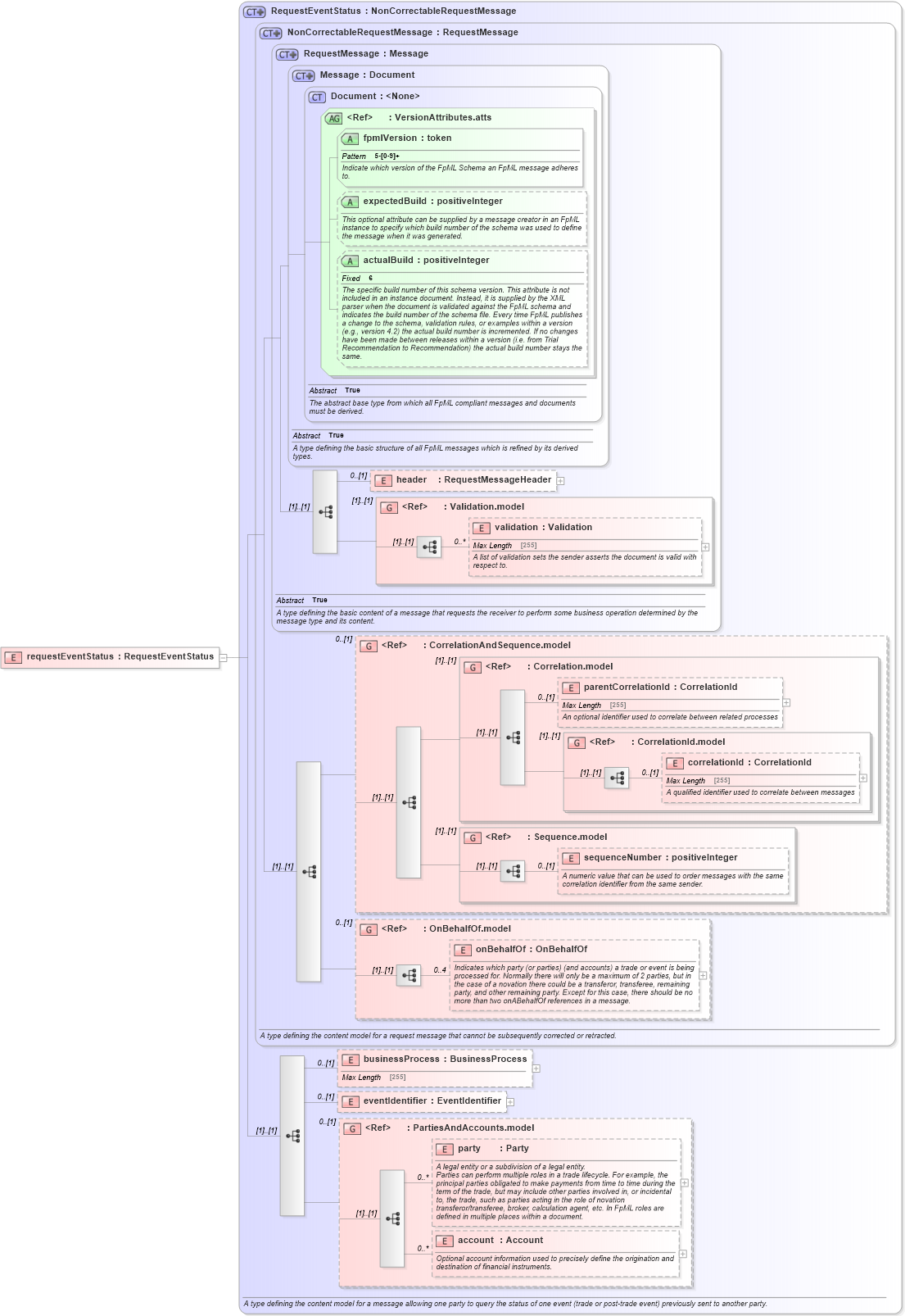Click the G icon of CorrelationAndSequence.model

(x=369, y=647)
